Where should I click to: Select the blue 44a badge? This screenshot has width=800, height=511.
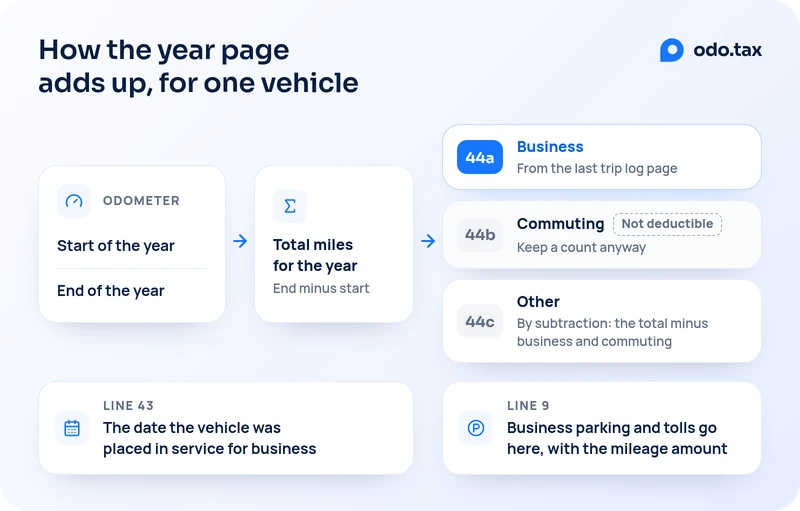point(480,157)
